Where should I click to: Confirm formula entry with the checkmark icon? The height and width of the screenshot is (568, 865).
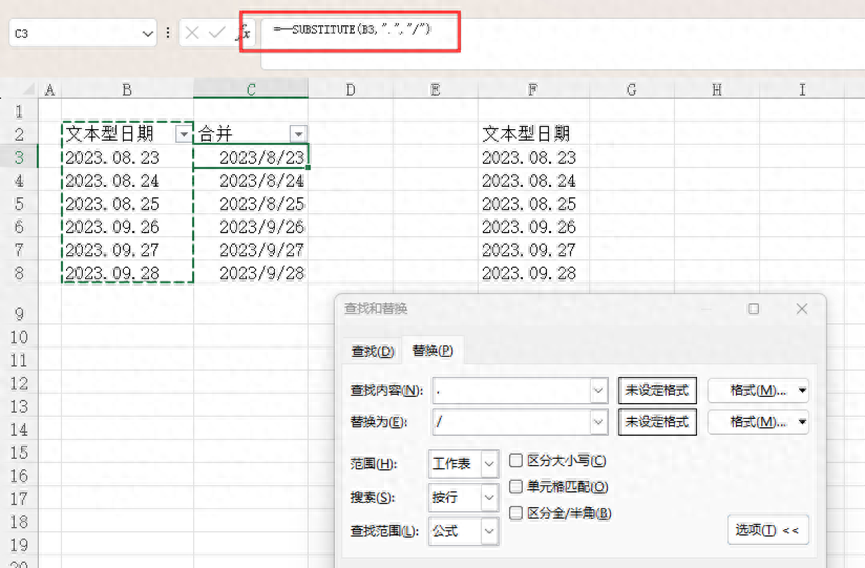coord(217,33)
